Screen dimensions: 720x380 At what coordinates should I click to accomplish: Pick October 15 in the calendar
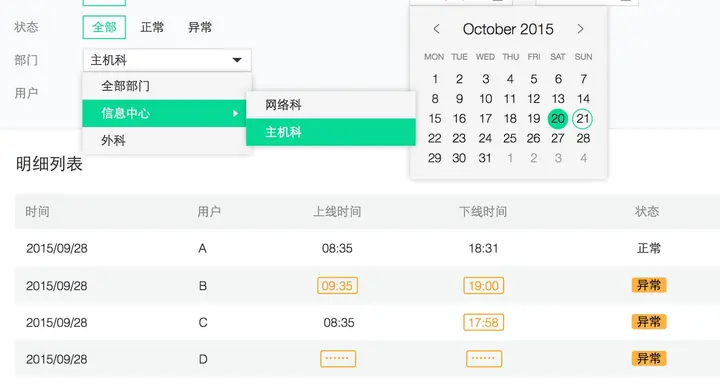pos(435,118)
